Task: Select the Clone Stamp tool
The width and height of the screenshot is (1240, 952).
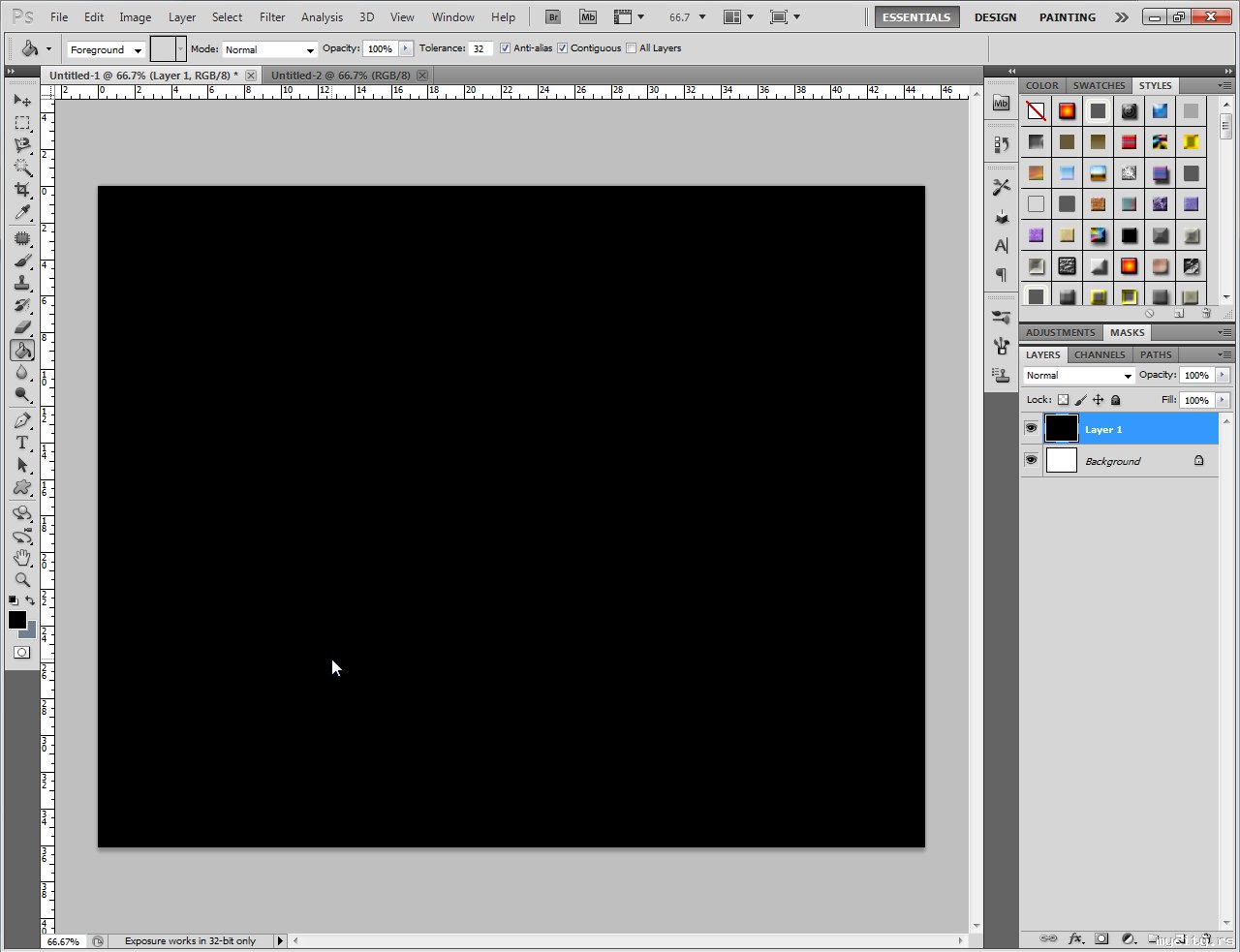Action: 22,283
